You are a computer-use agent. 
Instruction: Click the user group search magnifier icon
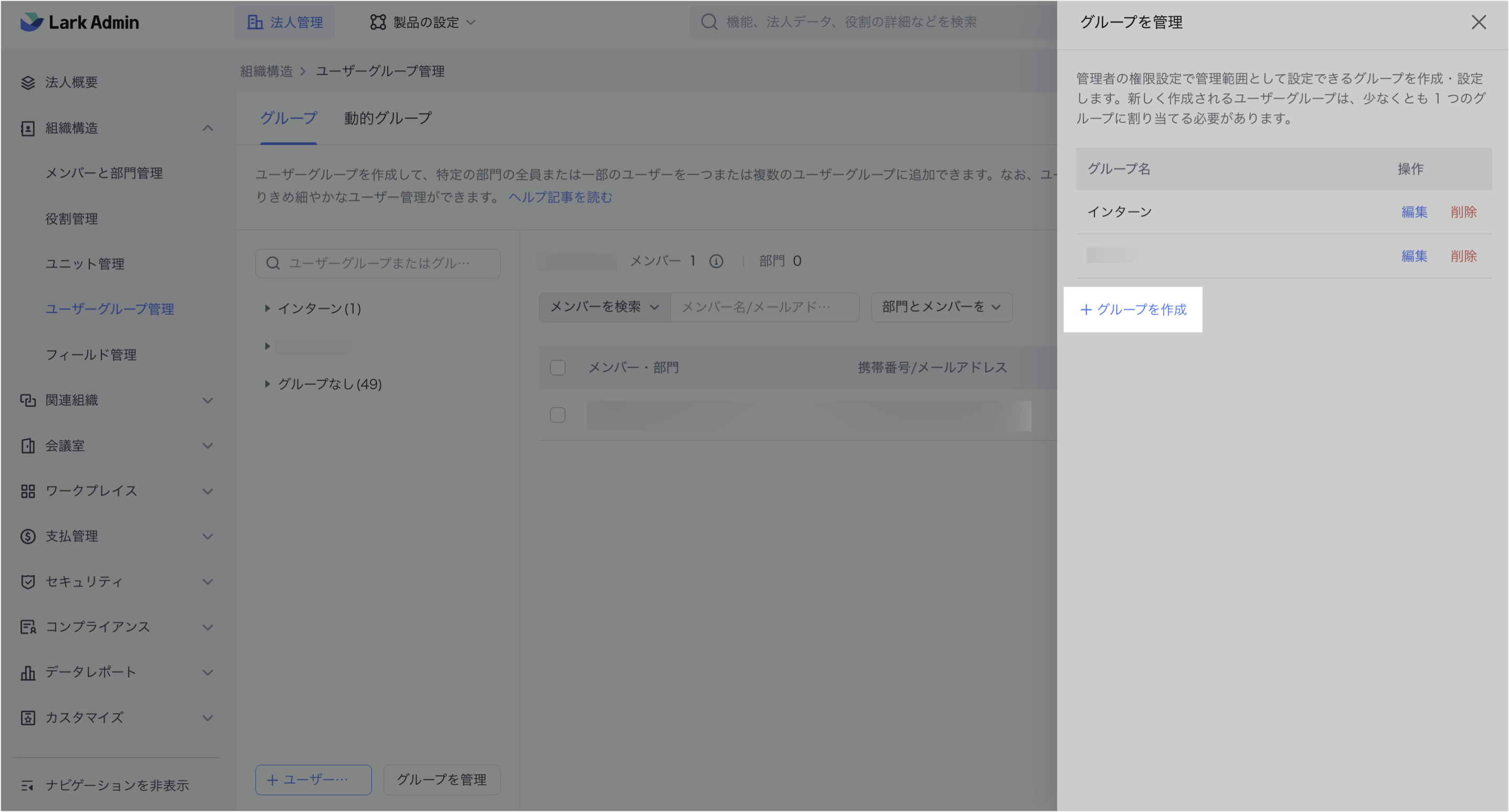click(x=273, y=263)
